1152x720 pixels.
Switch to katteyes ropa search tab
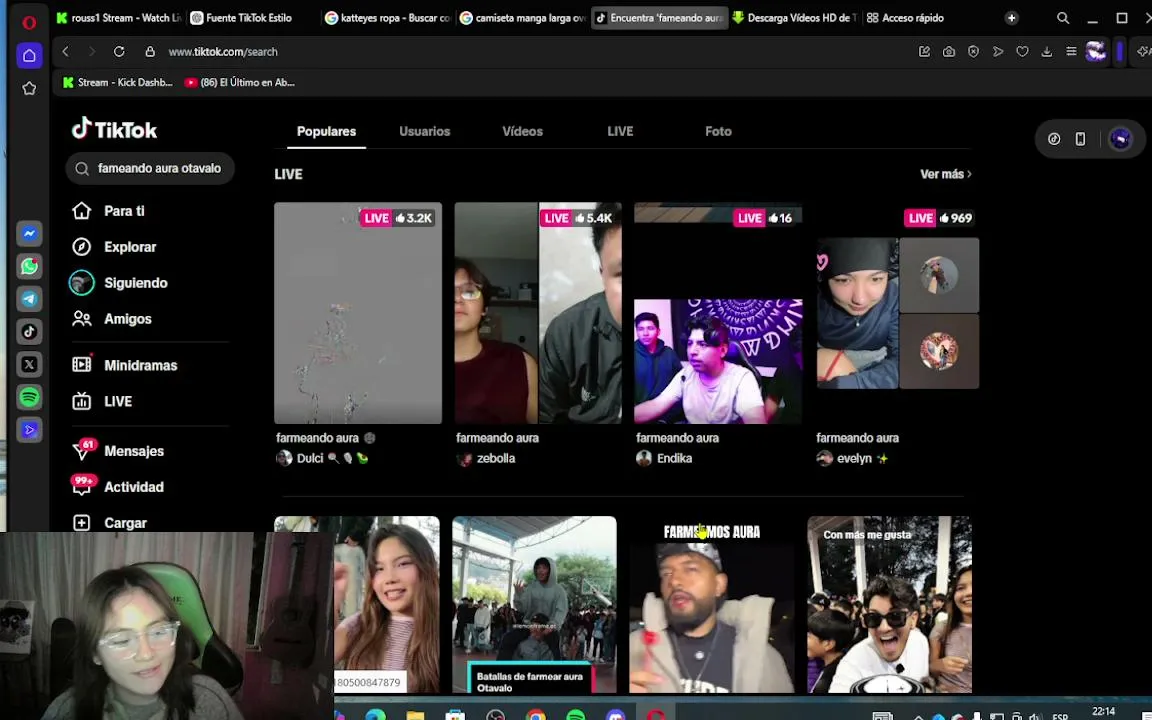(387, 18)
